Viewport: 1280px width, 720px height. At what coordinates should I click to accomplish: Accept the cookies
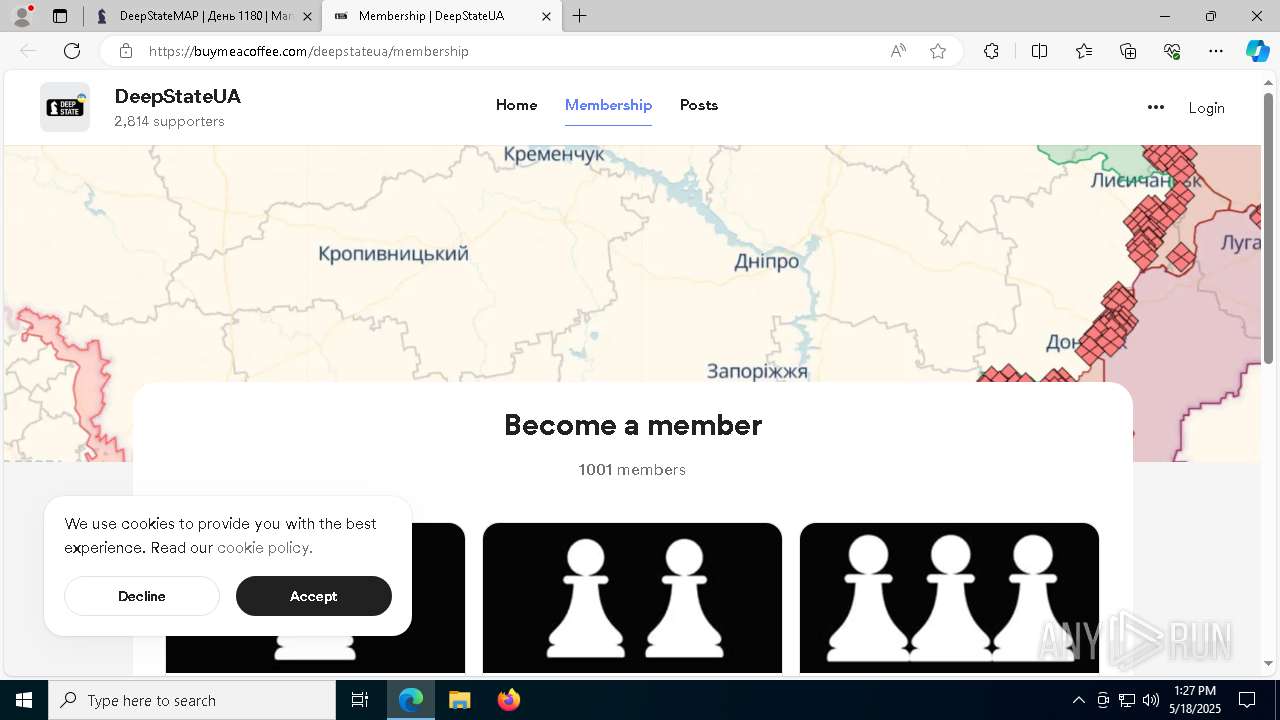pyautogui.click(x=314, y=596)
